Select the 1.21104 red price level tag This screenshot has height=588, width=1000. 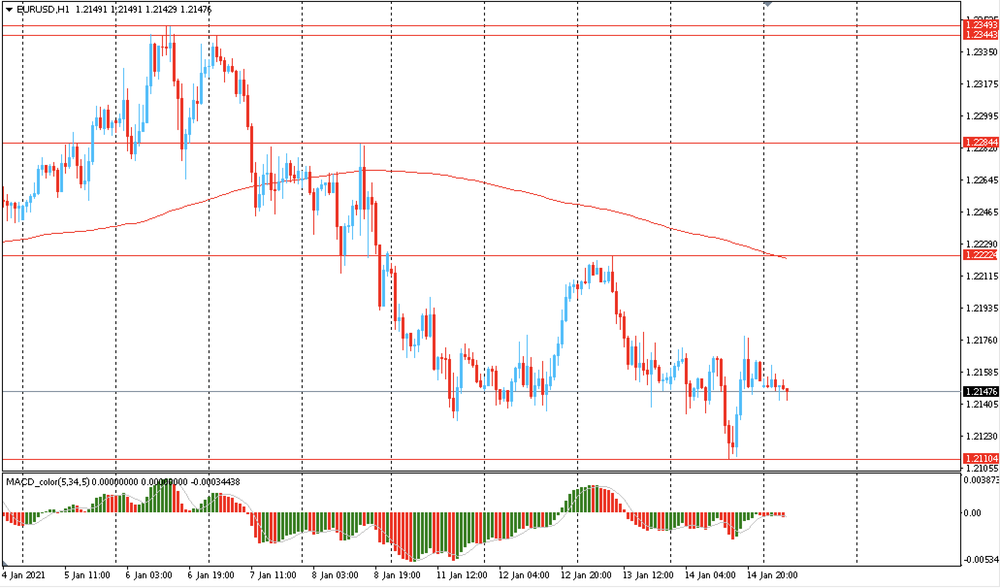coord(982,459)
